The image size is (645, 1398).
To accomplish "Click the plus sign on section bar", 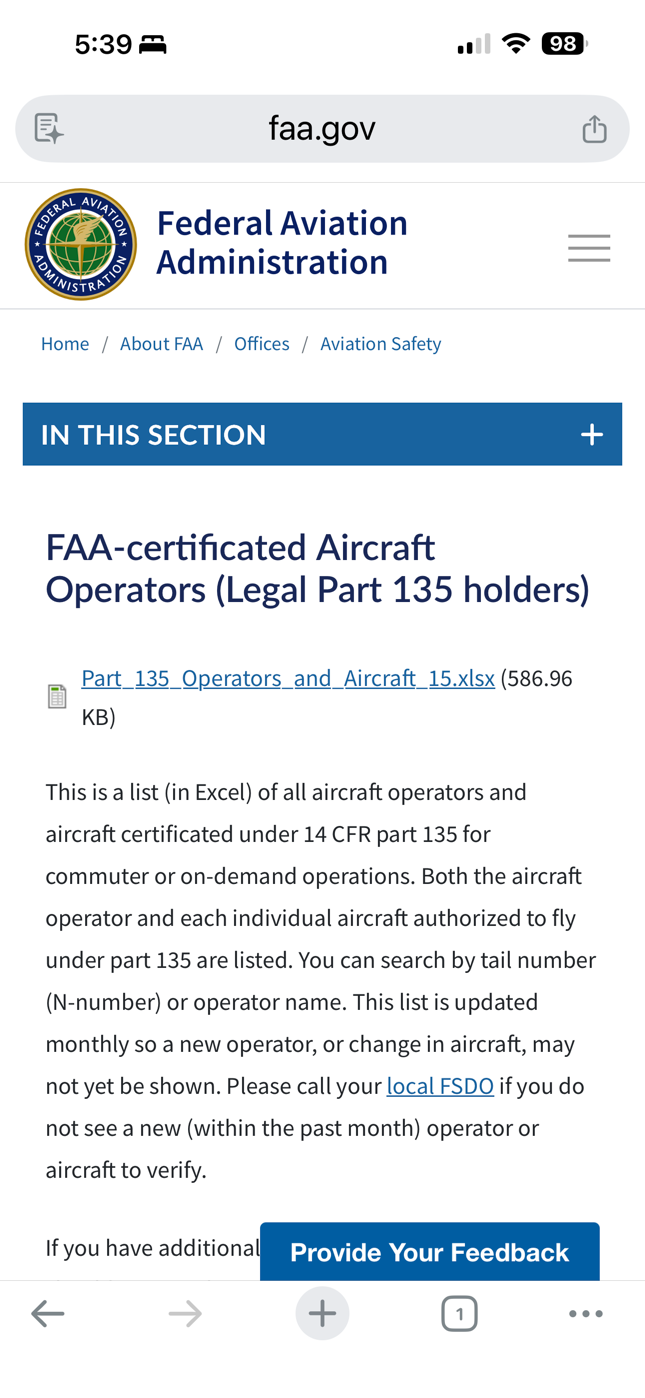I will point(592,434).
